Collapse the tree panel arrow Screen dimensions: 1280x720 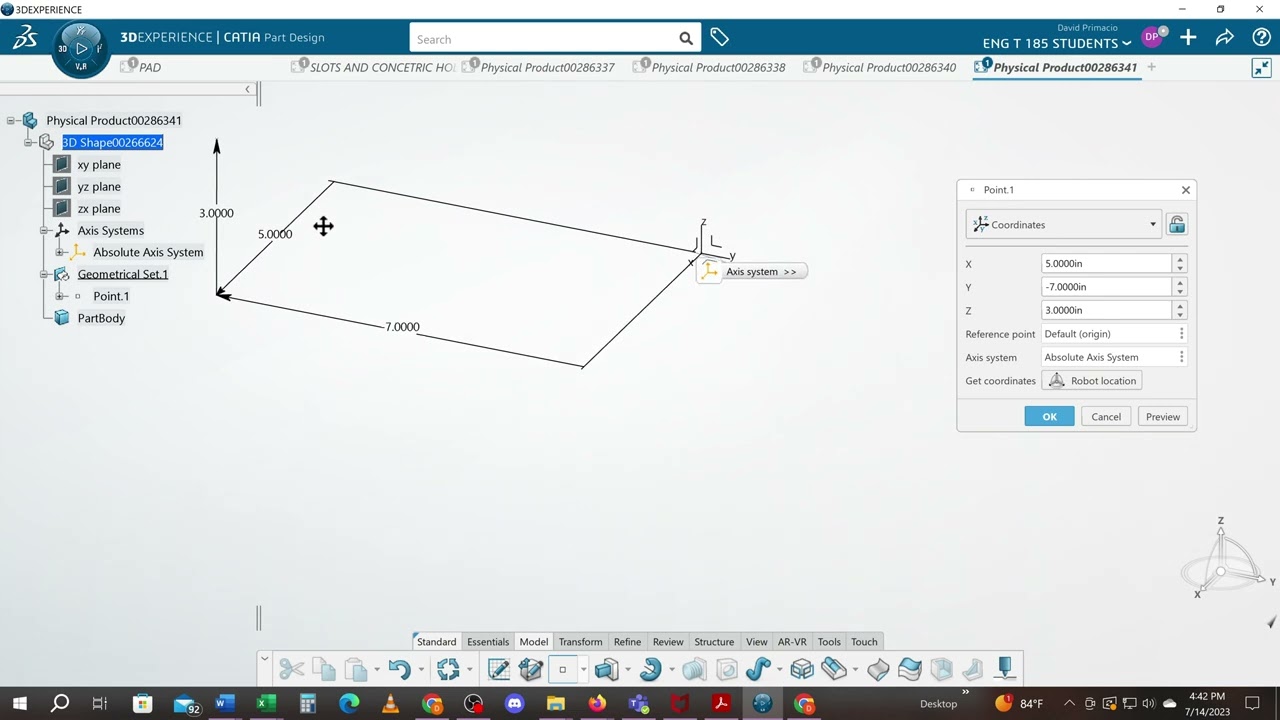pyautogui.click(x=247, y=89)
